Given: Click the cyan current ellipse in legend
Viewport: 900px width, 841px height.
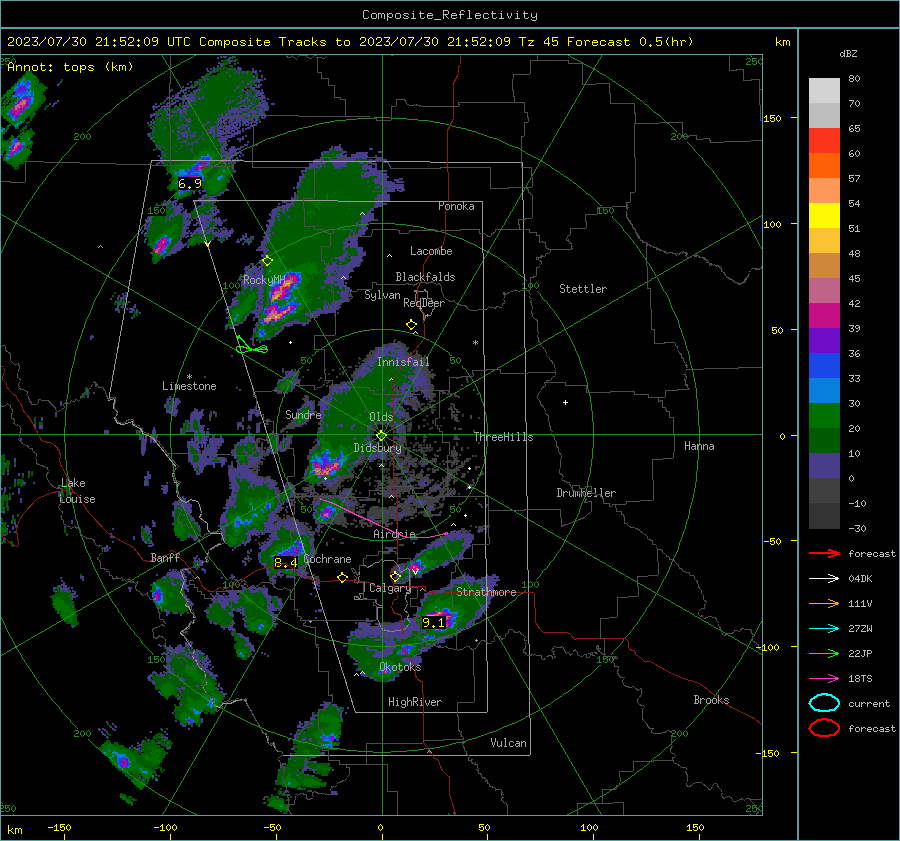Looking at the screenshot, I should 824,703.
